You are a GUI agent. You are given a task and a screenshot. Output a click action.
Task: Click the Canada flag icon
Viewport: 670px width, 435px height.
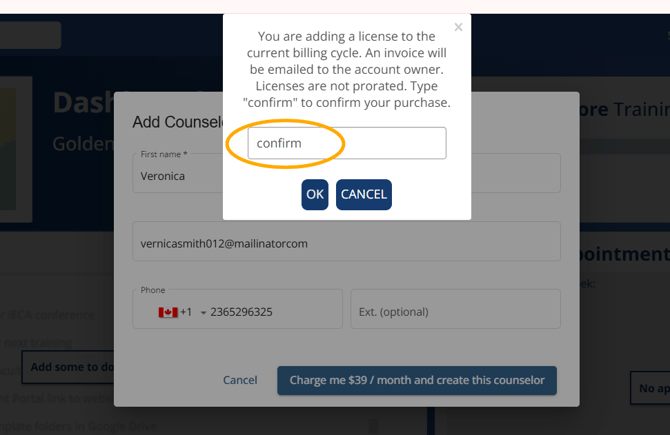pos(167,312)
